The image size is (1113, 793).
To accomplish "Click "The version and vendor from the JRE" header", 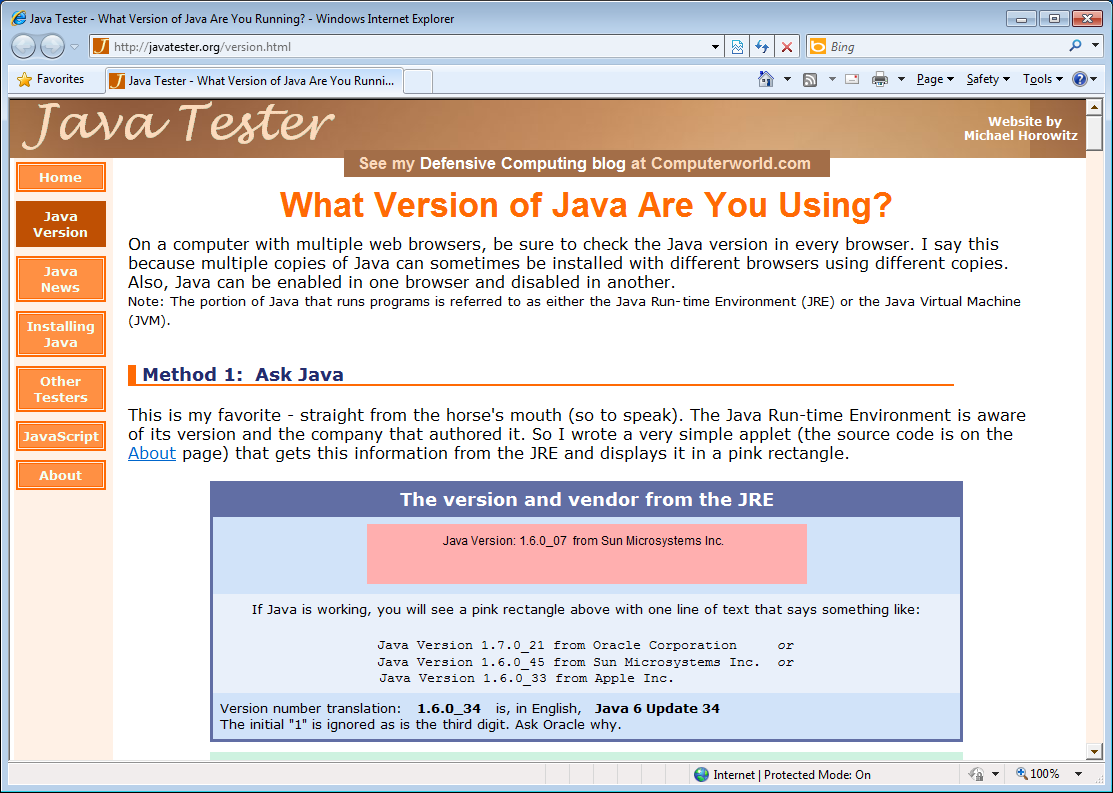I will (x=586, y=499).
